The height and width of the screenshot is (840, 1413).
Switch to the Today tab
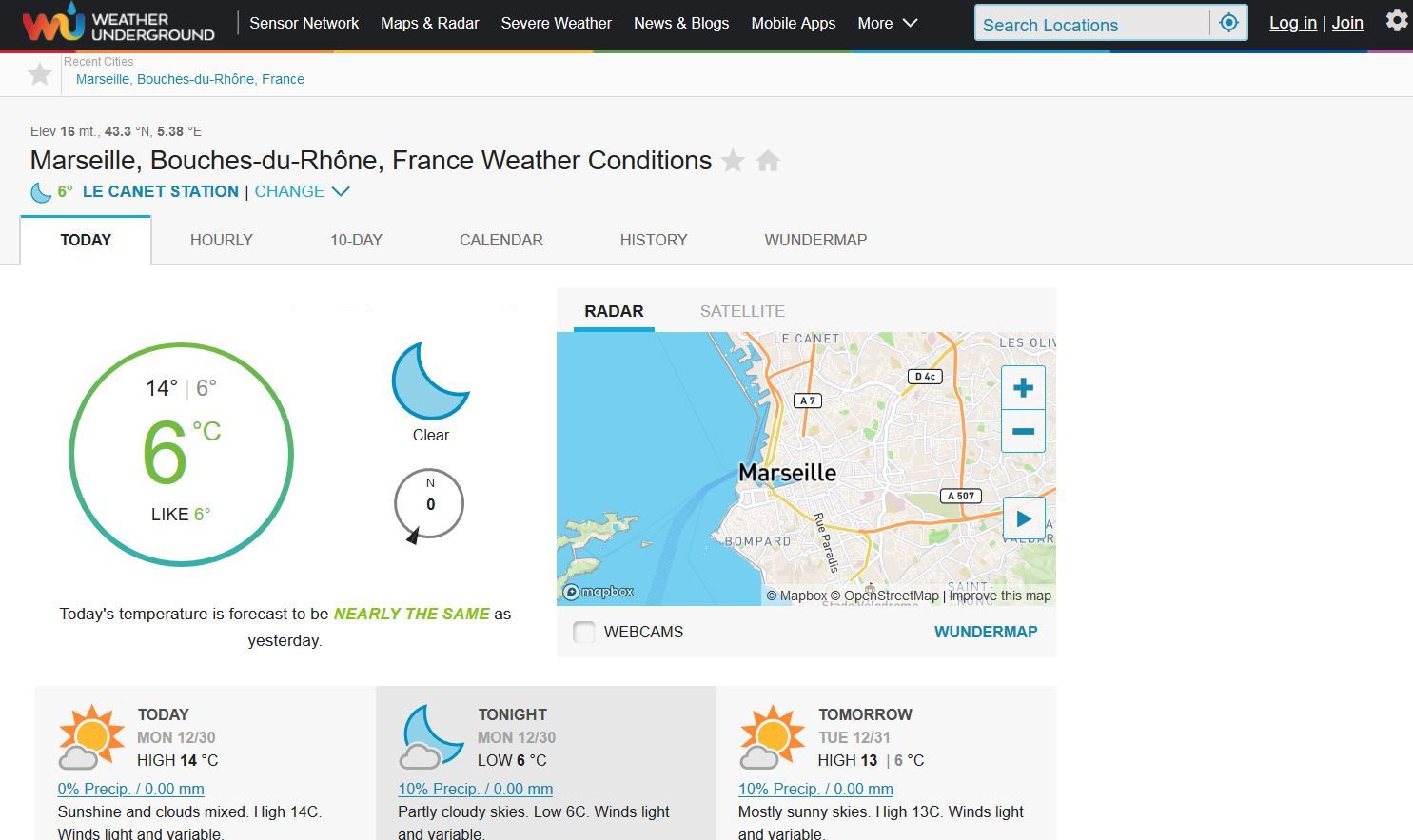click(86, 240)
